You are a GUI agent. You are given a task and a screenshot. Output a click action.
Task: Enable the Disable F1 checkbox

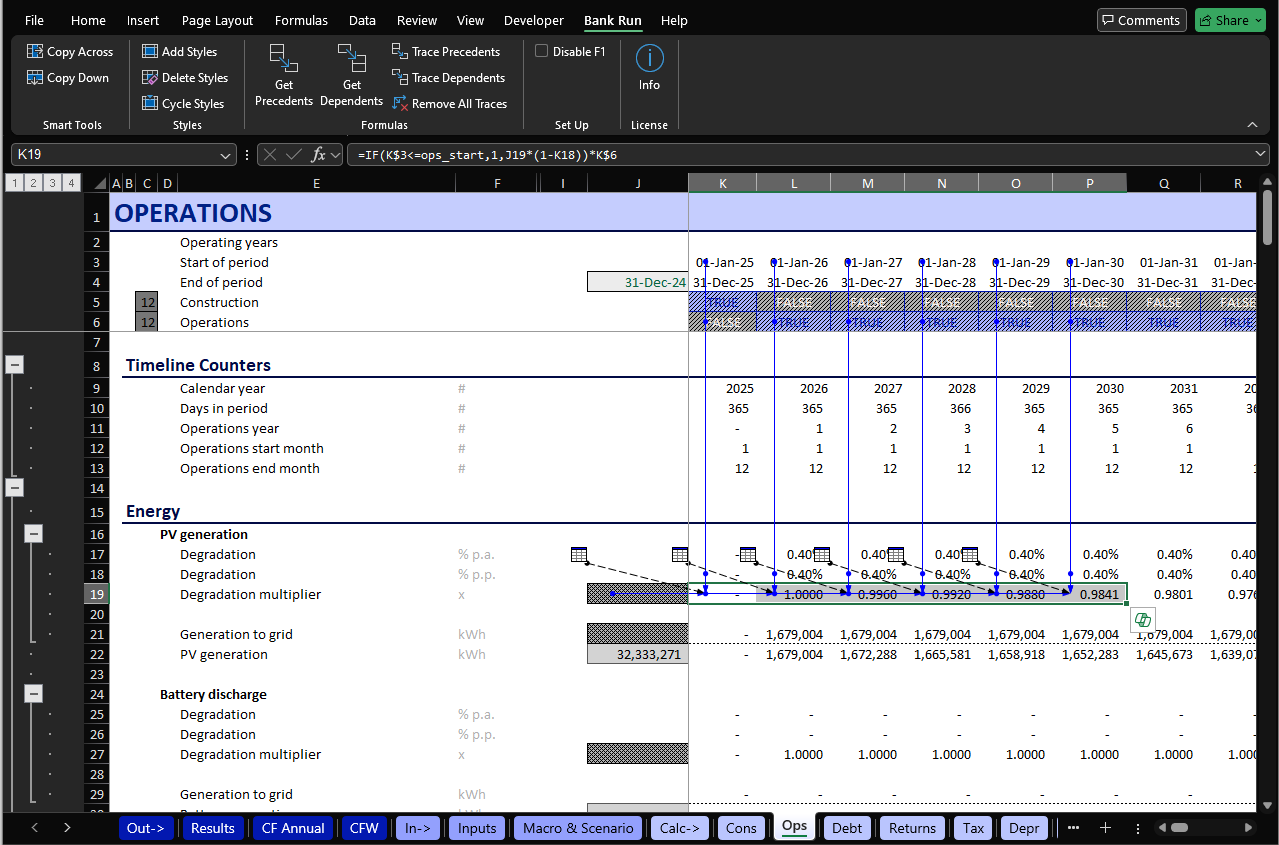pos(542,52)
